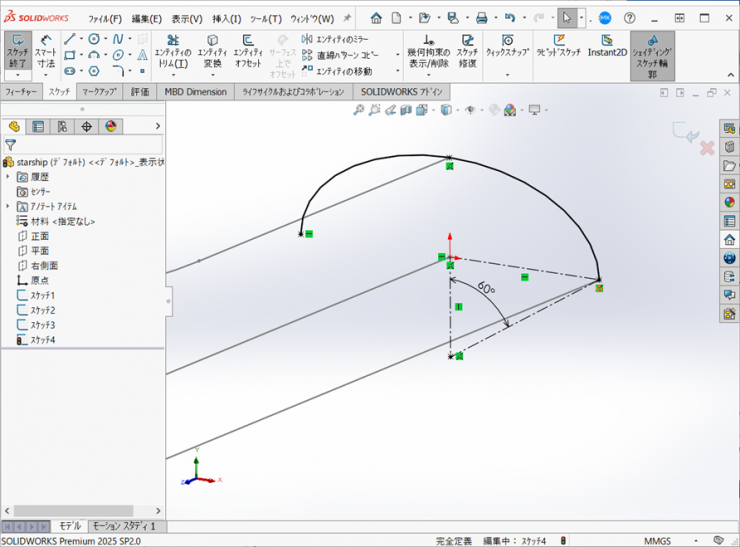Open the DisplayManager color wheel tab
Image resolution: width=740 pixels, height=547 pixels.
pos(111,126)
